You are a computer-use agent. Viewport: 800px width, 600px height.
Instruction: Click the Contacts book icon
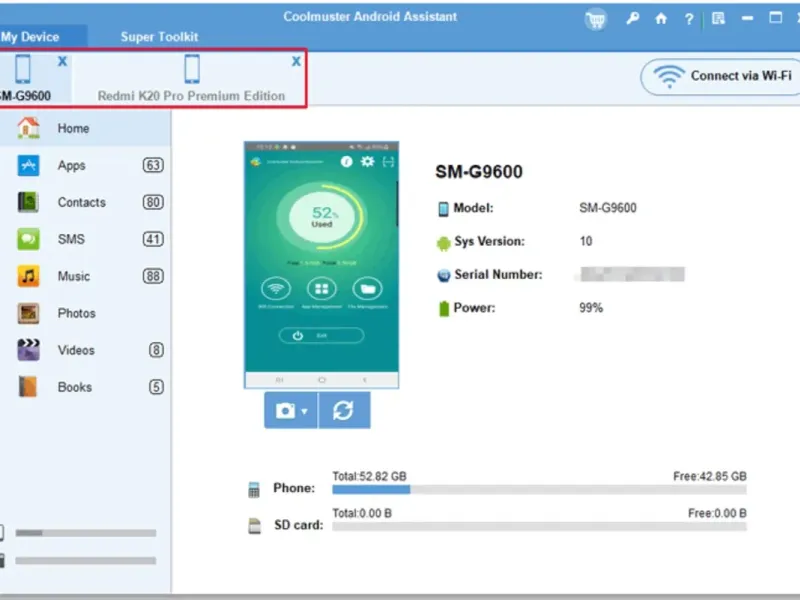click(x=28, y=202)
